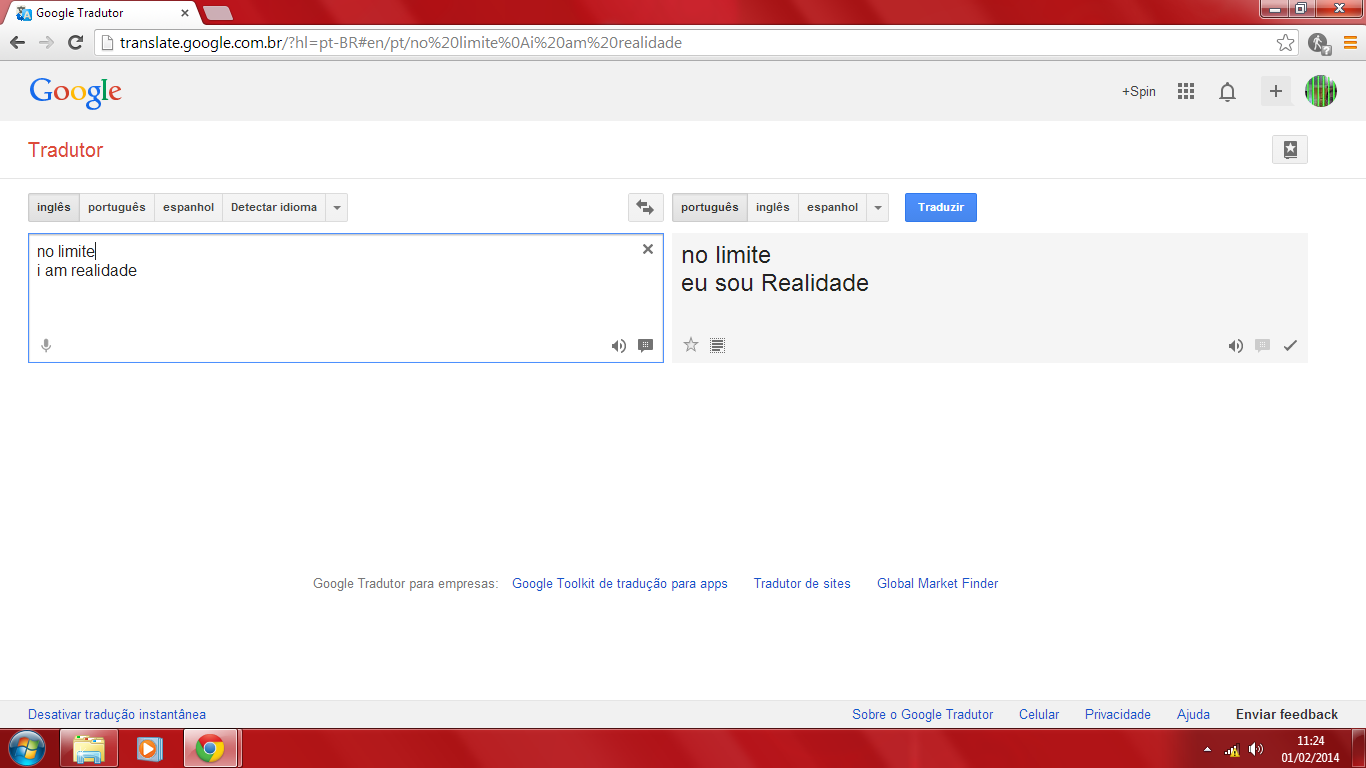Open the Chrome menu
Viewport: 1366px width, 768px height.
pyautogui.click(x=1350, y=43)
